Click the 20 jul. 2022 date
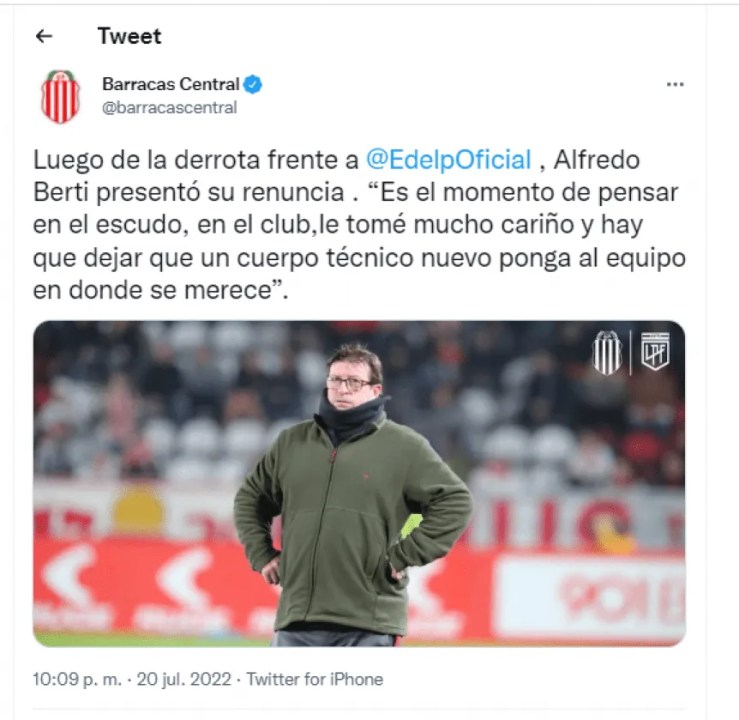The height and width of the screenshot is (720, 739). point(184,679)
